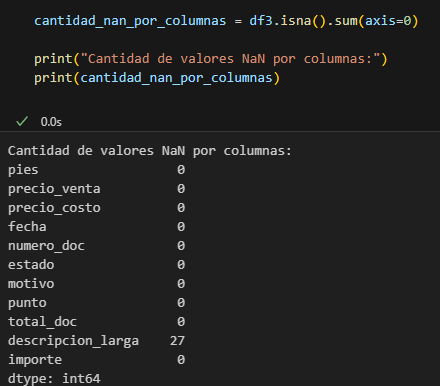The width and height of the screenshot is (440, 386).
Task: Place cursor on cantidad_nan_por_columnas variable in first line
Action: tap(130, 21)
